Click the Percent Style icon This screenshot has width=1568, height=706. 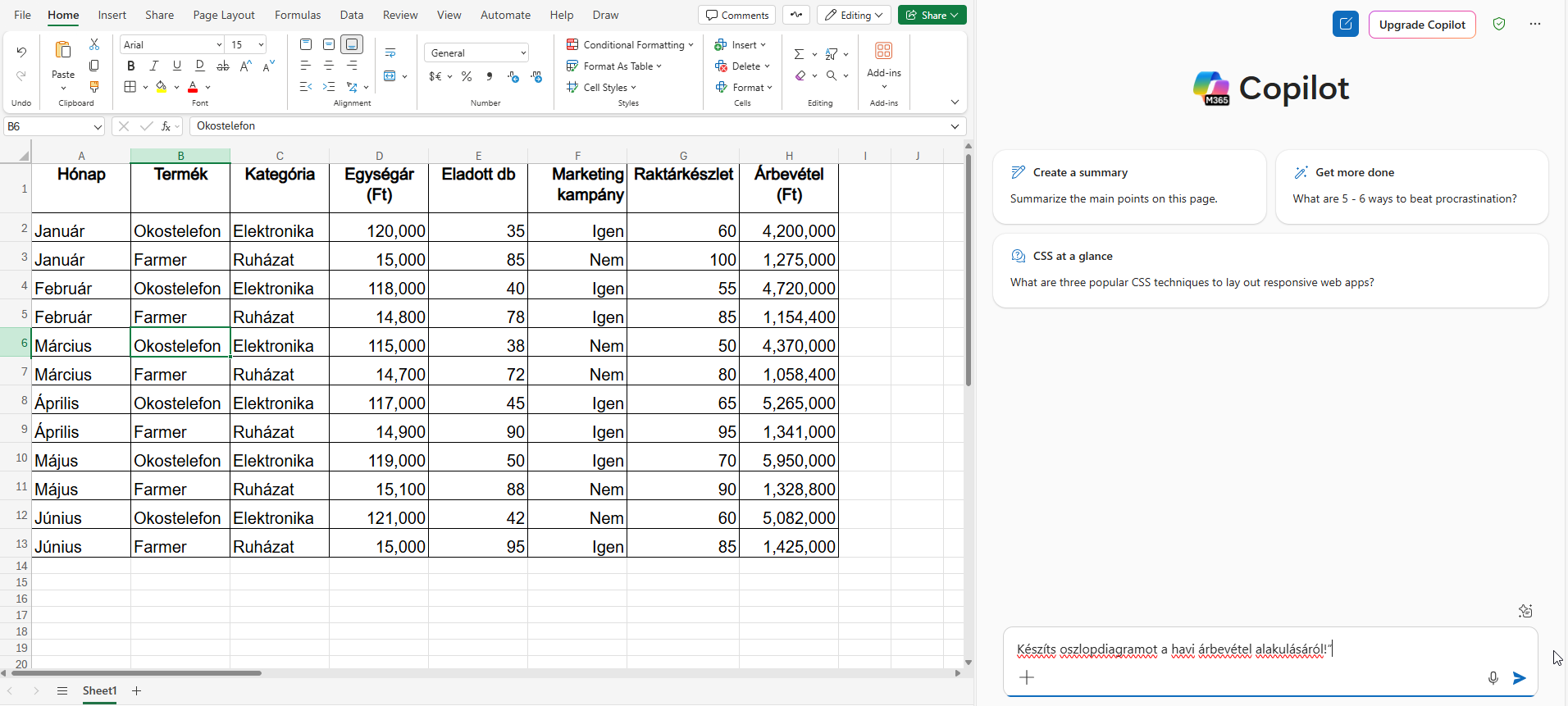tap(467, 76)
